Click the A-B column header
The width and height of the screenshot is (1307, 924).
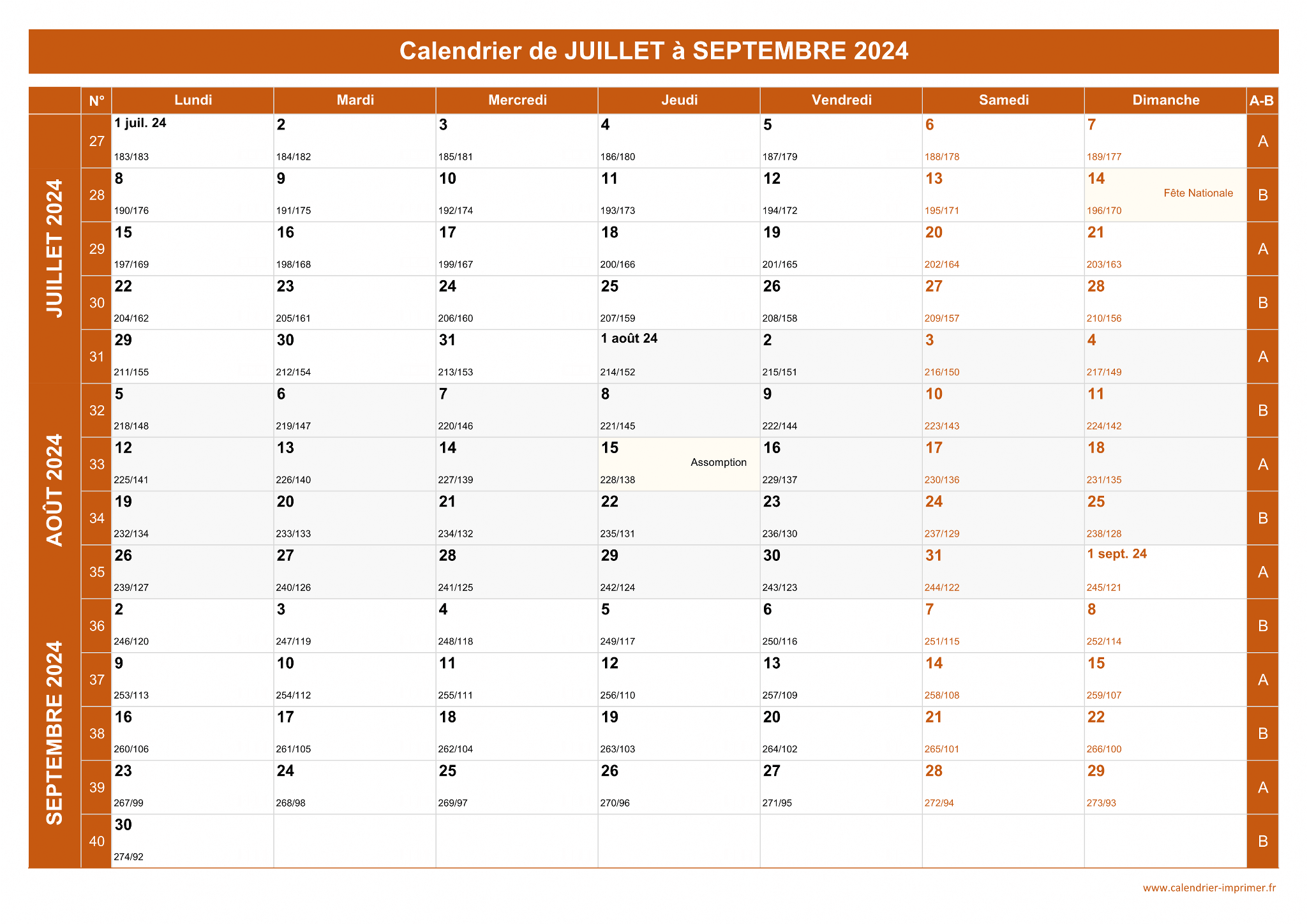tap(1262, 100)
